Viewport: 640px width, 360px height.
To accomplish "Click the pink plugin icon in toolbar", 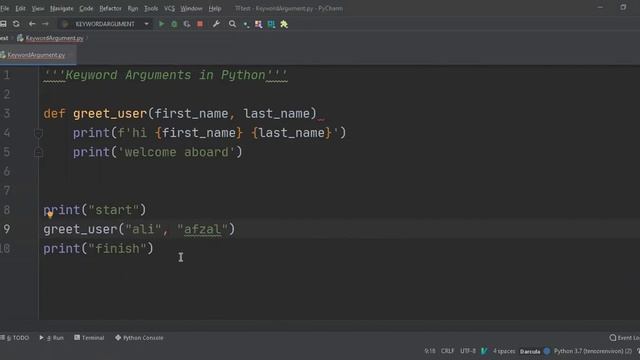I will pyautogui.click(x=258, y=24).
